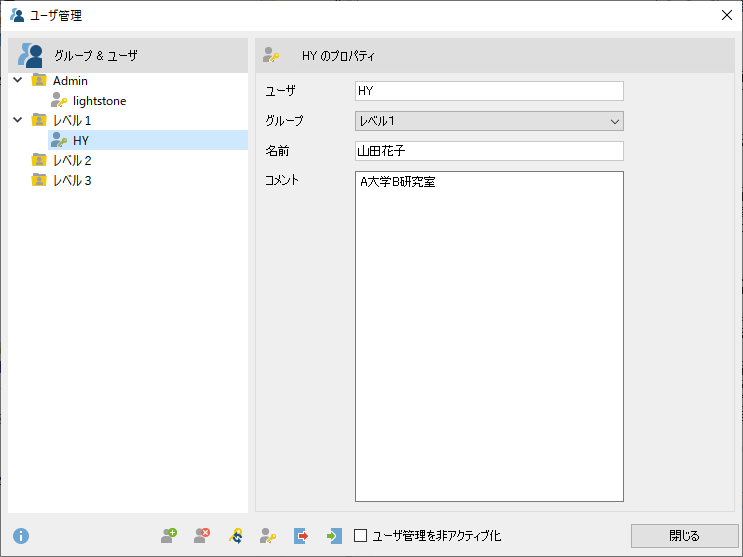Screen dimensions: 743x557
Task: Toggle ユーザ管理を非アクティブ化 checkbox
Action: pos(360,536)
